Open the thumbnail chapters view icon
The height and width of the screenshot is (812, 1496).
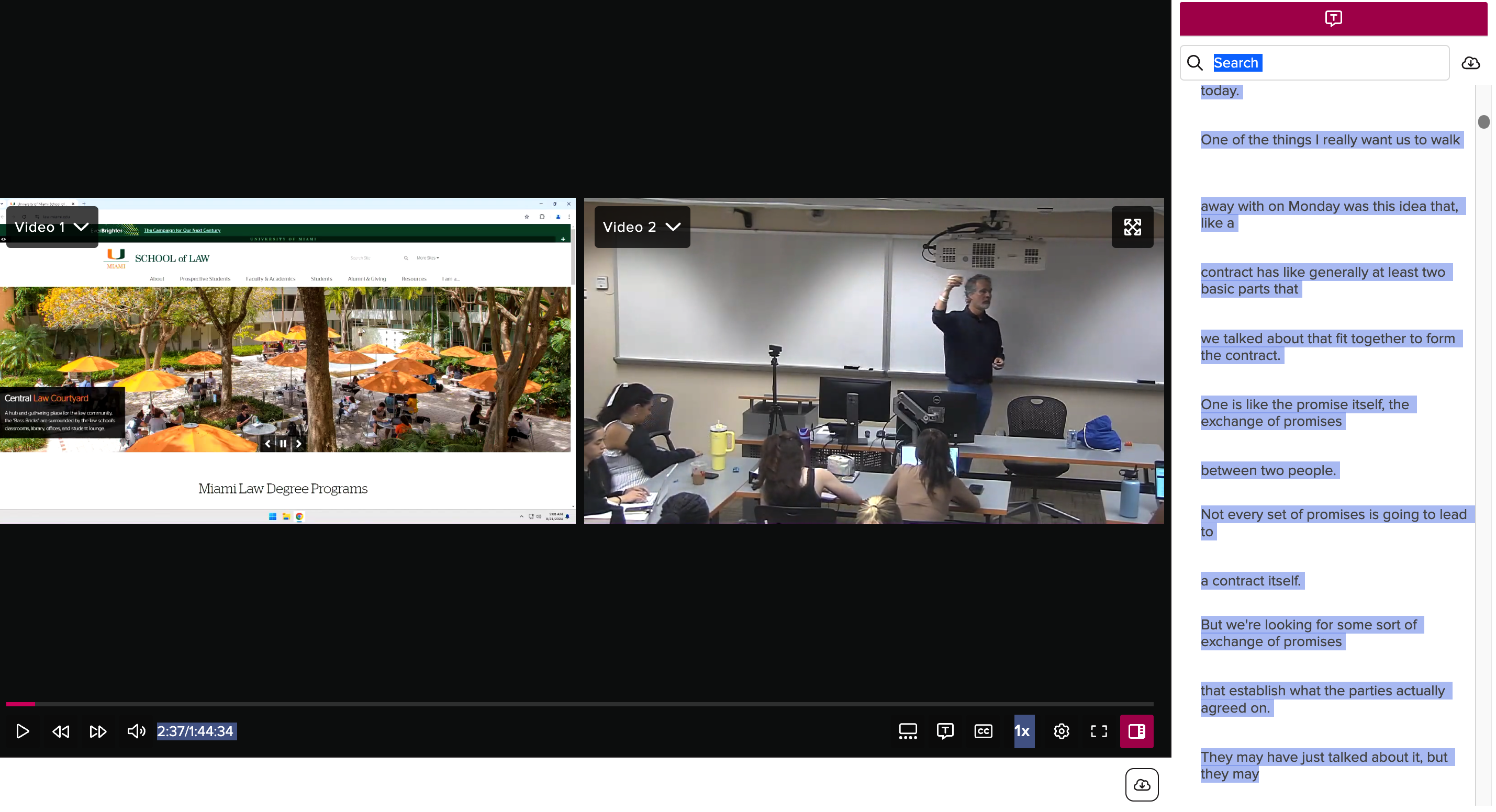click(x=908, y=731)
